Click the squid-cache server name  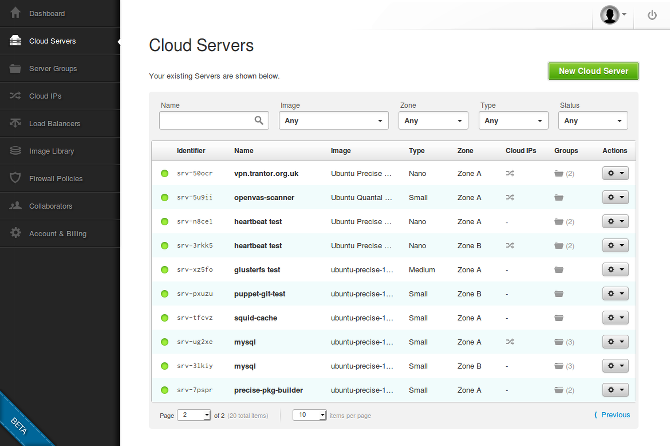click(x=256, y=318)
